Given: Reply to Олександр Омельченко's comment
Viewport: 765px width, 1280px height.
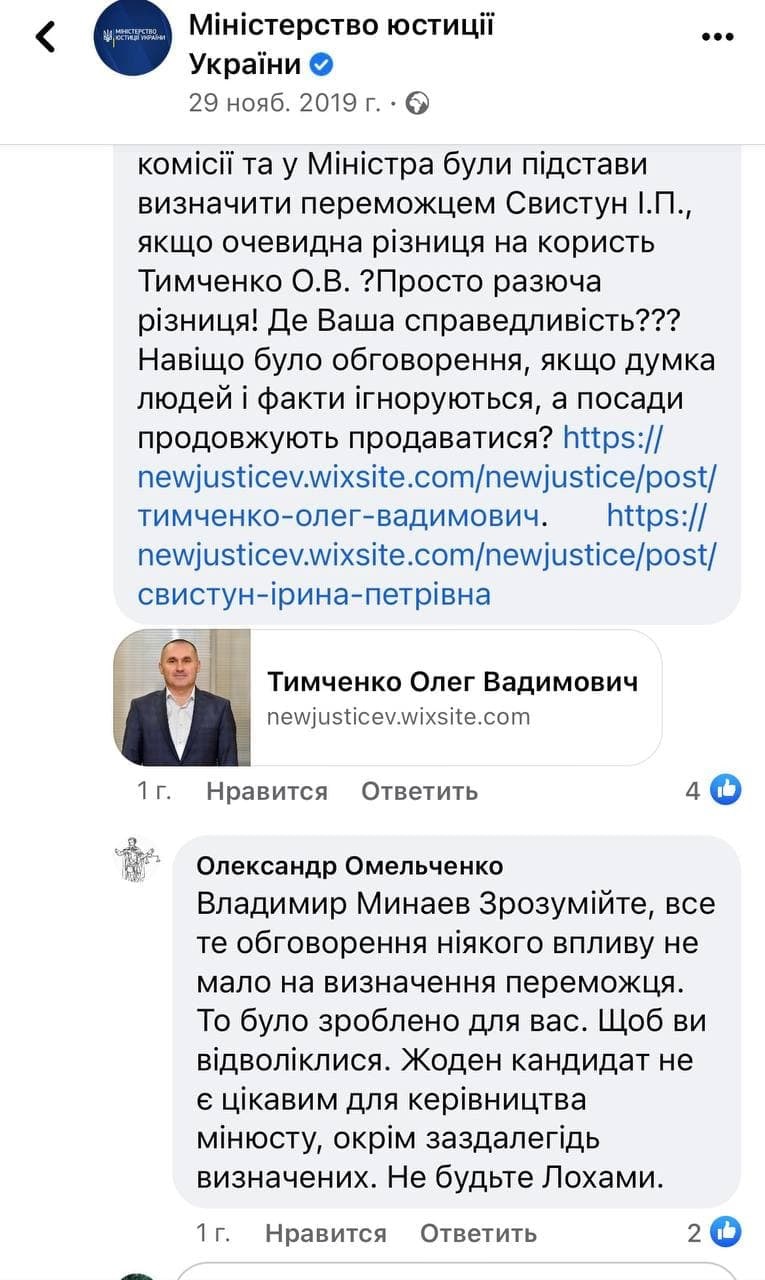Looking at the screenshot, I should tap(478, 1234).
